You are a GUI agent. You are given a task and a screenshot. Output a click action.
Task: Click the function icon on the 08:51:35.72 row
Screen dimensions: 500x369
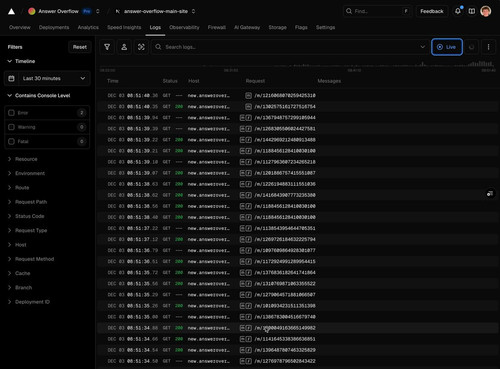point(248,272)
